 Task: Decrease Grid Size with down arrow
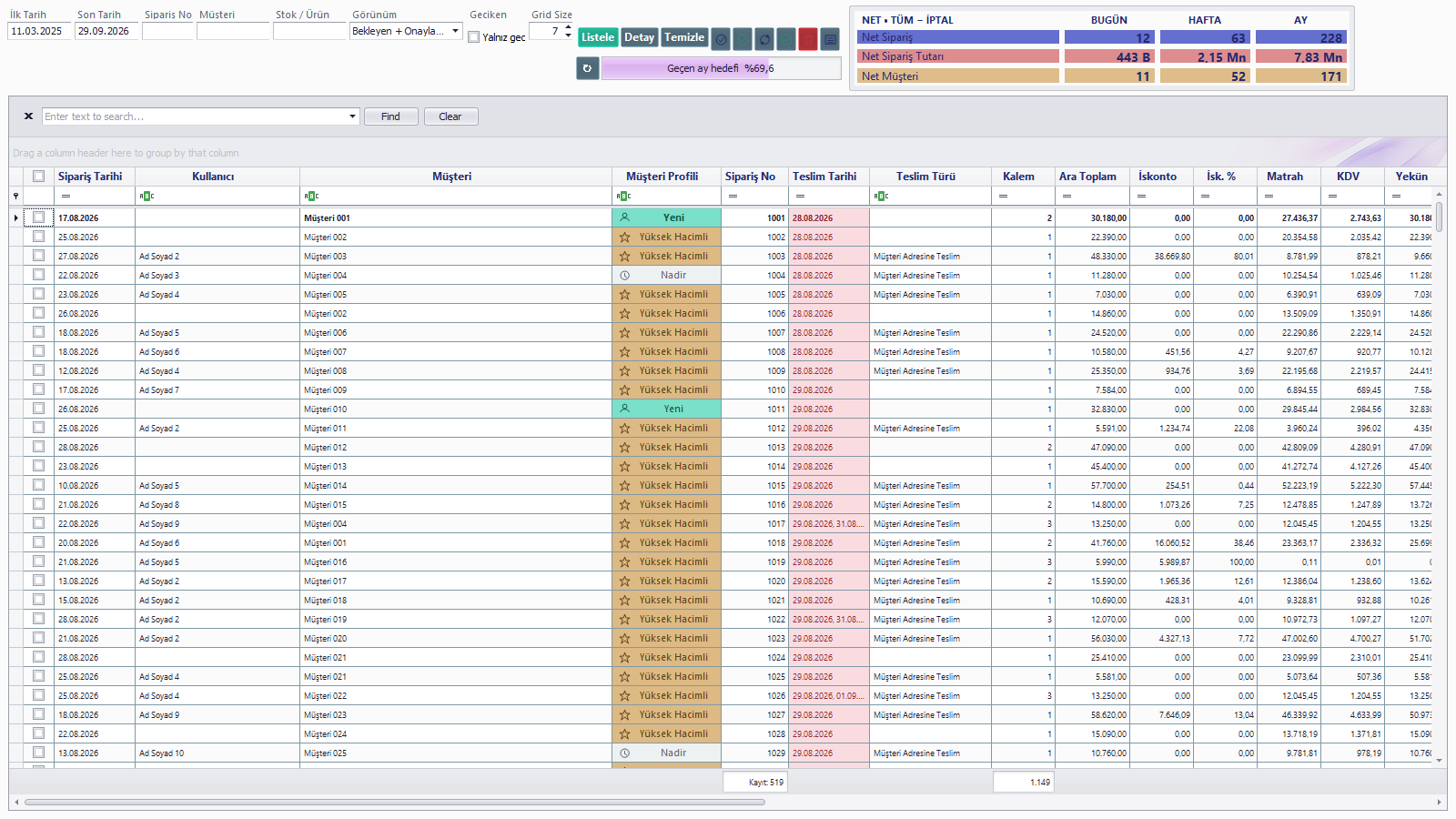coord(568,35)
